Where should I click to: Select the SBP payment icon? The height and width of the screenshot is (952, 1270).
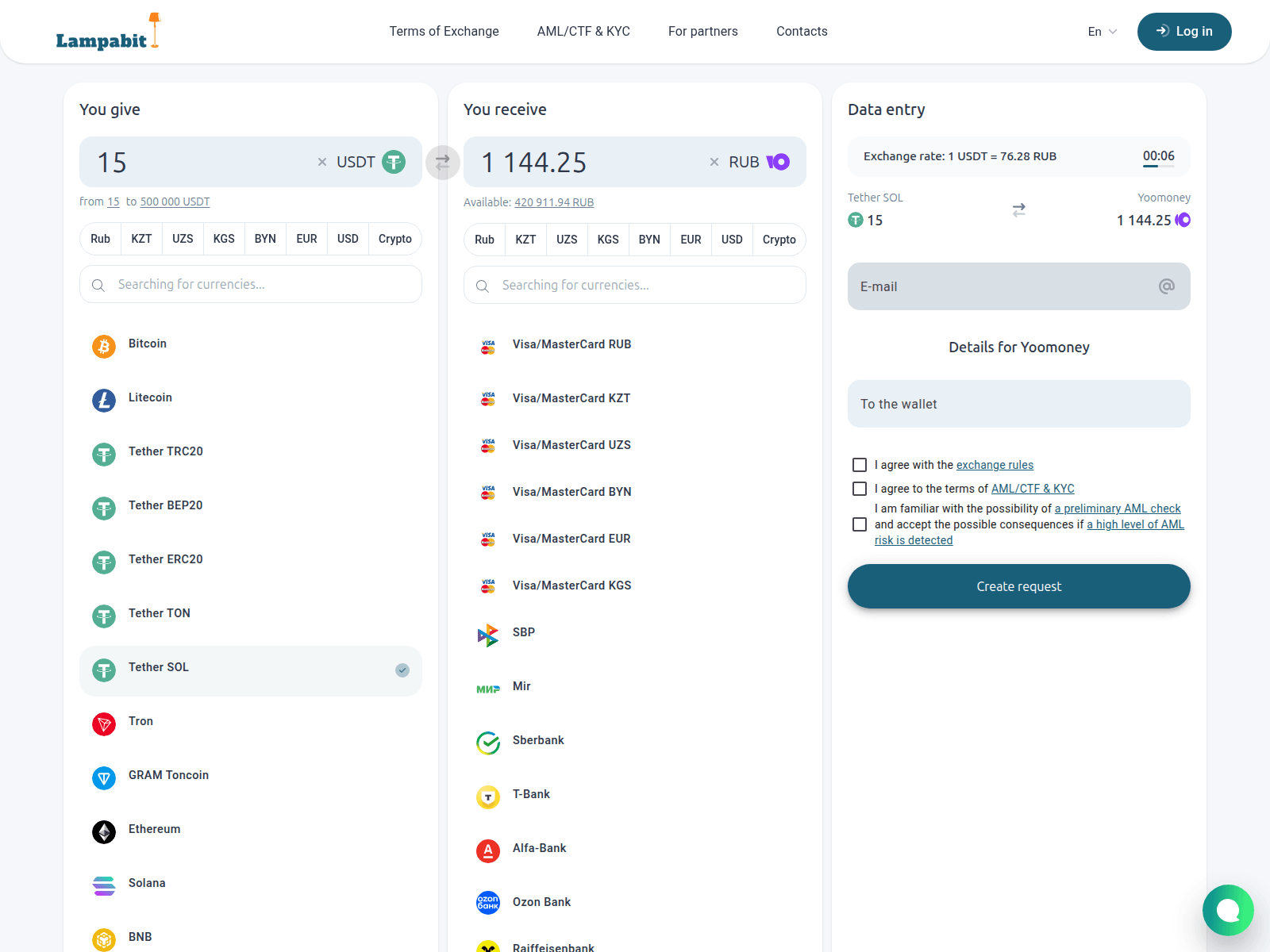488,635
